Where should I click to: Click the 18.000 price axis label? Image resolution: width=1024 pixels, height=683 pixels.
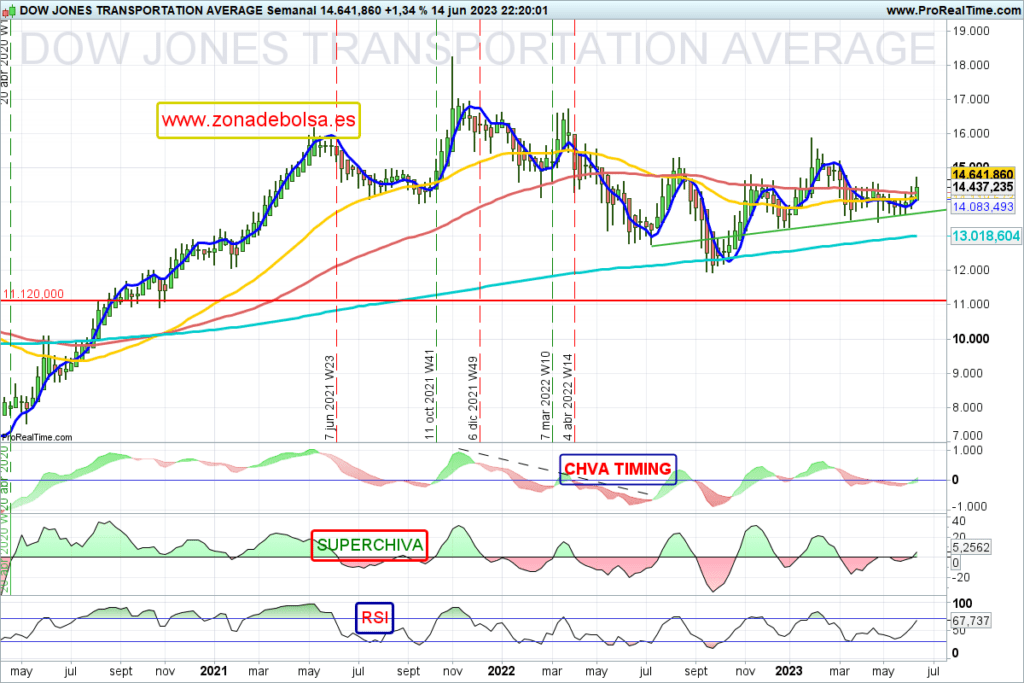click(x=971, y=65)
